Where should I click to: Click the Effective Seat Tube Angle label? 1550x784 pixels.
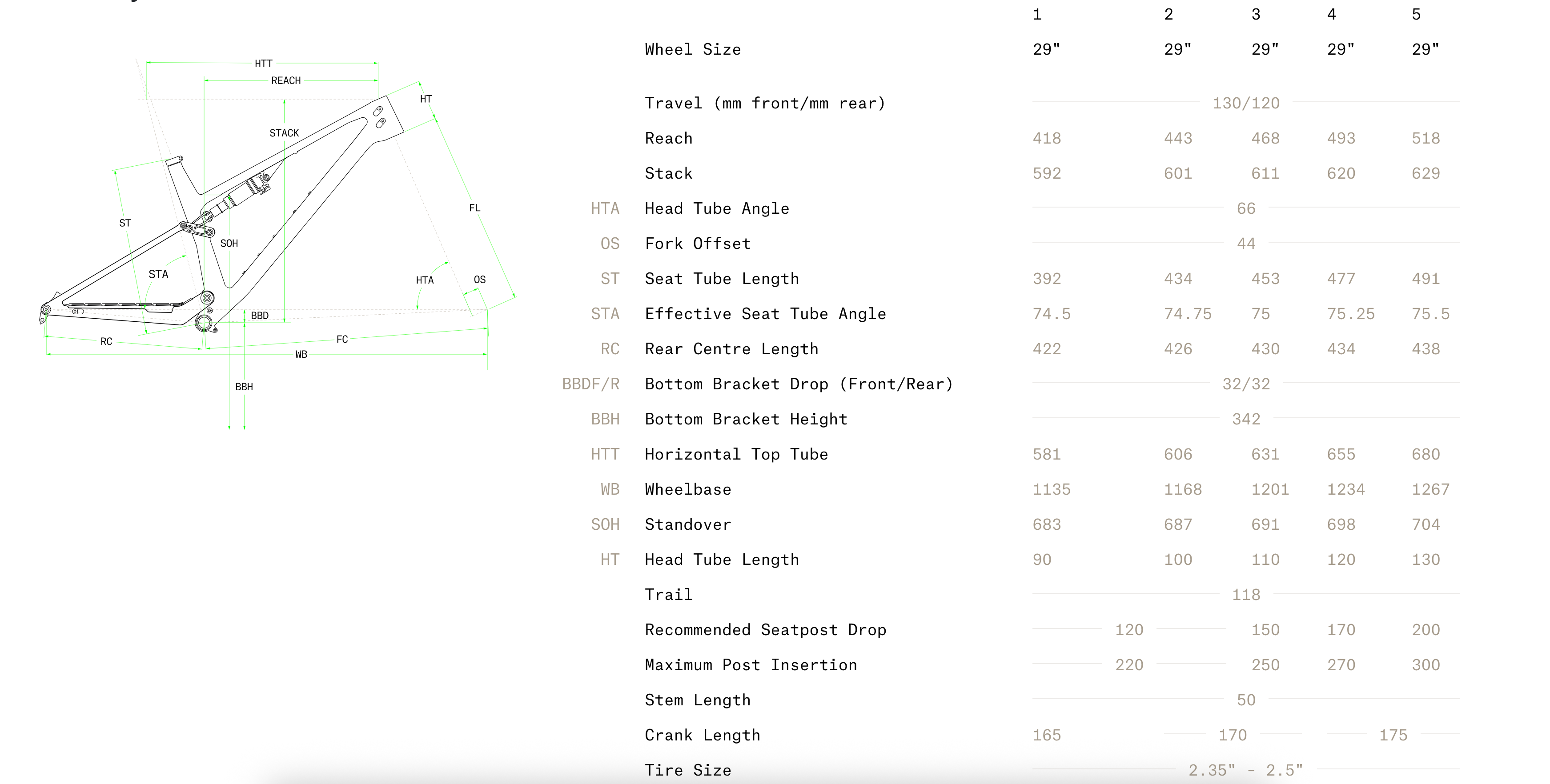(x=765, y=314)
